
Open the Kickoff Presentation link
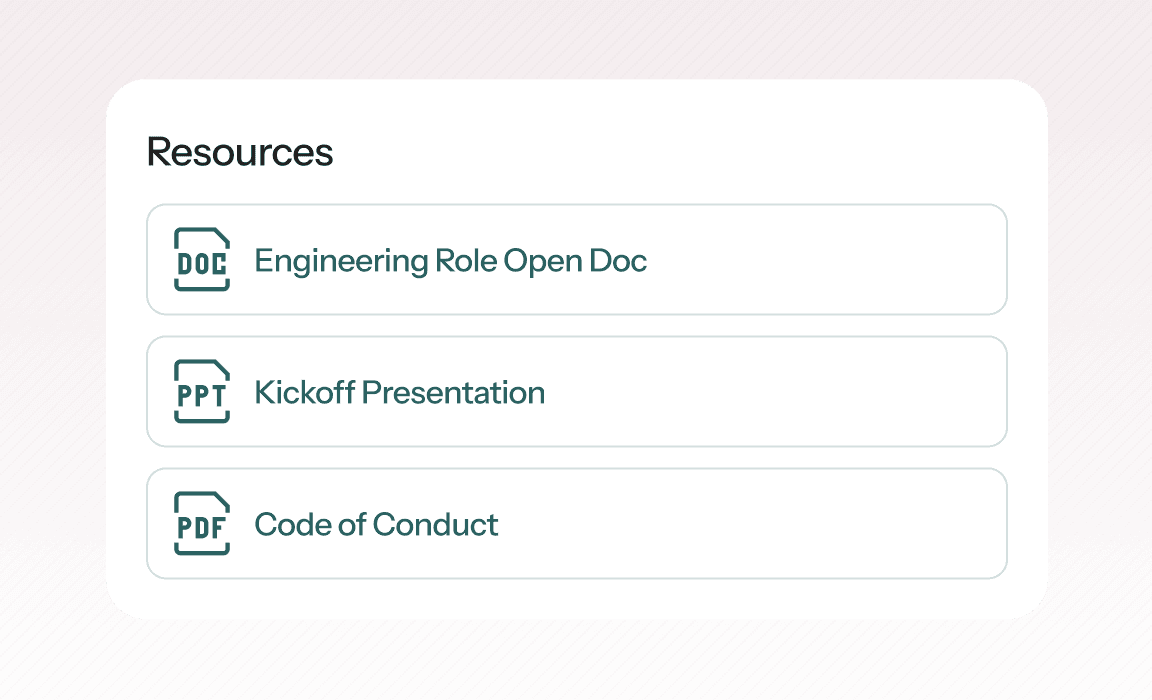pos(399,392)
